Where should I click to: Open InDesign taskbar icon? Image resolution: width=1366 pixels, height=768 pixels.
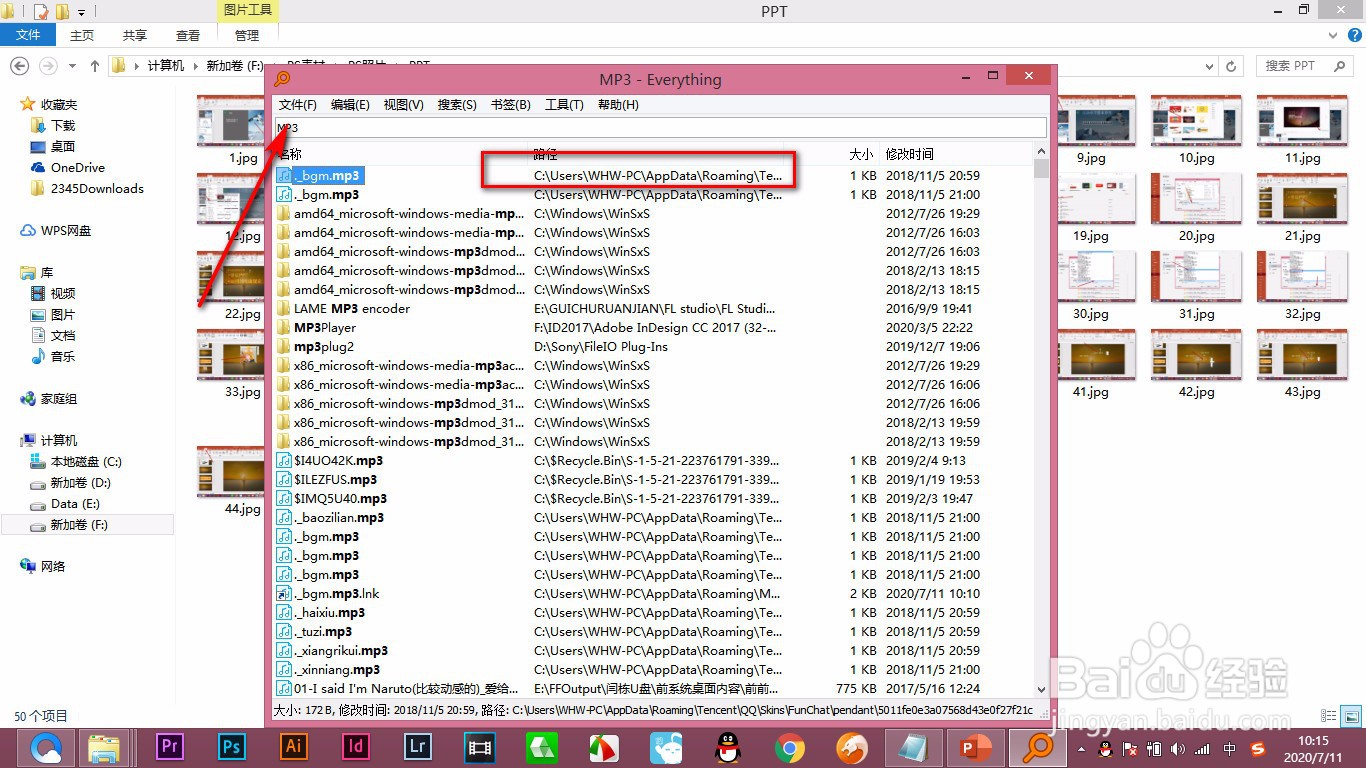[x=356, y=747]
